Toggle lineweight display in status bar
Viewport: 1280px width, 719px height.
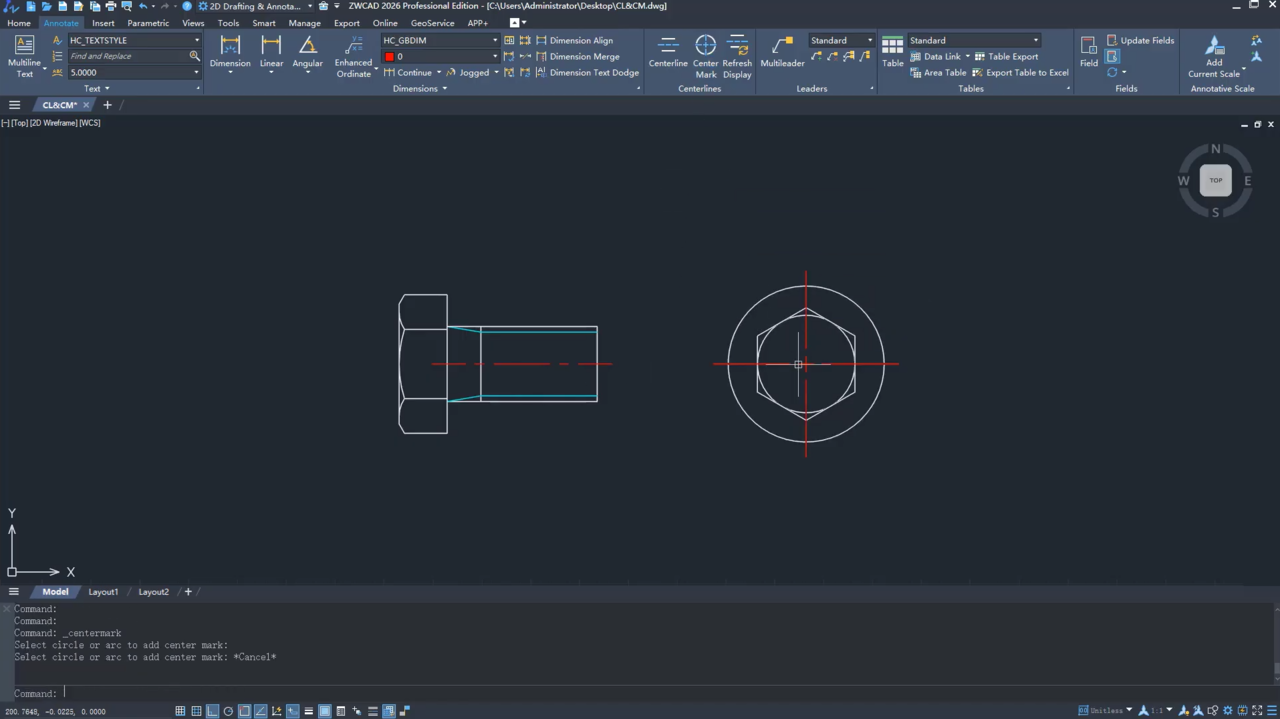point(308,711)
